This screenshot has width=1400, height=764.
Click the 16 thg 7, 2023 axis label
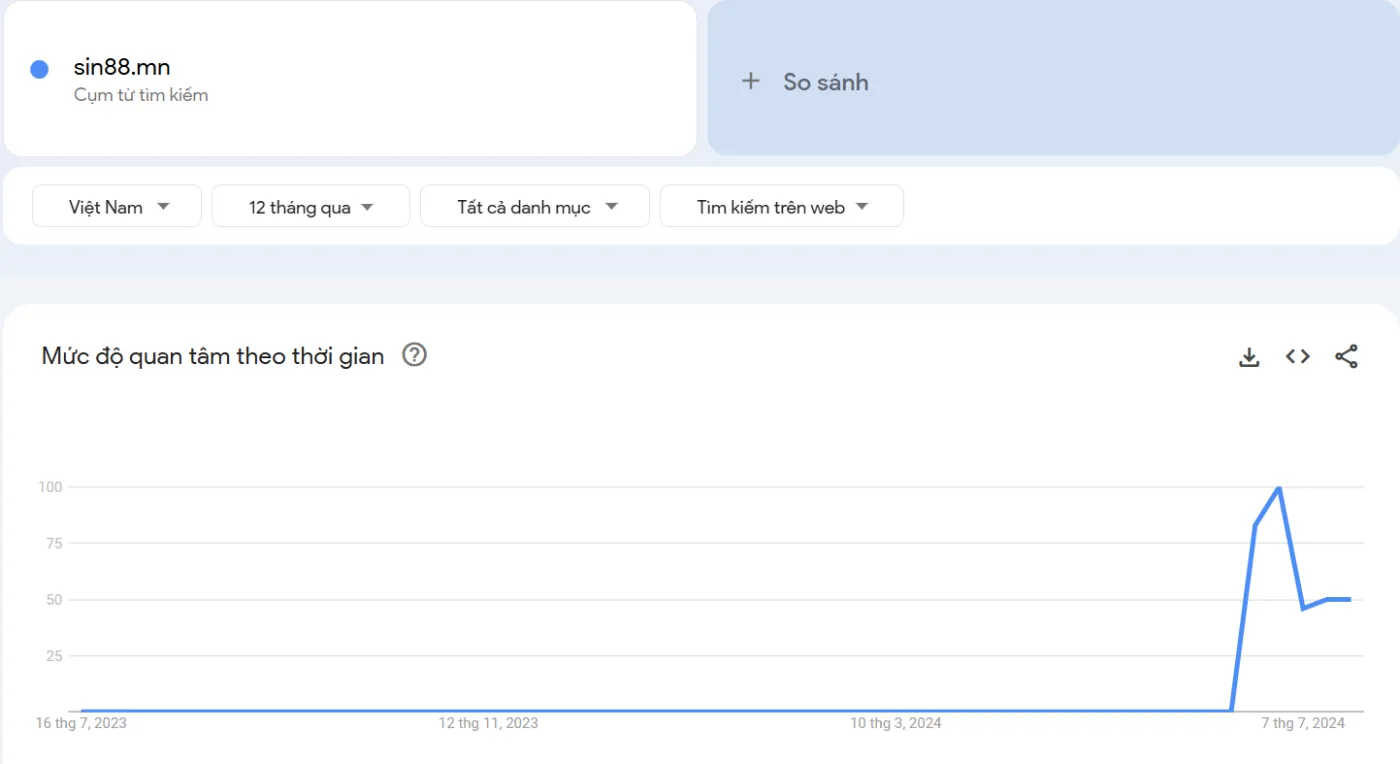(x=81, y=723)
